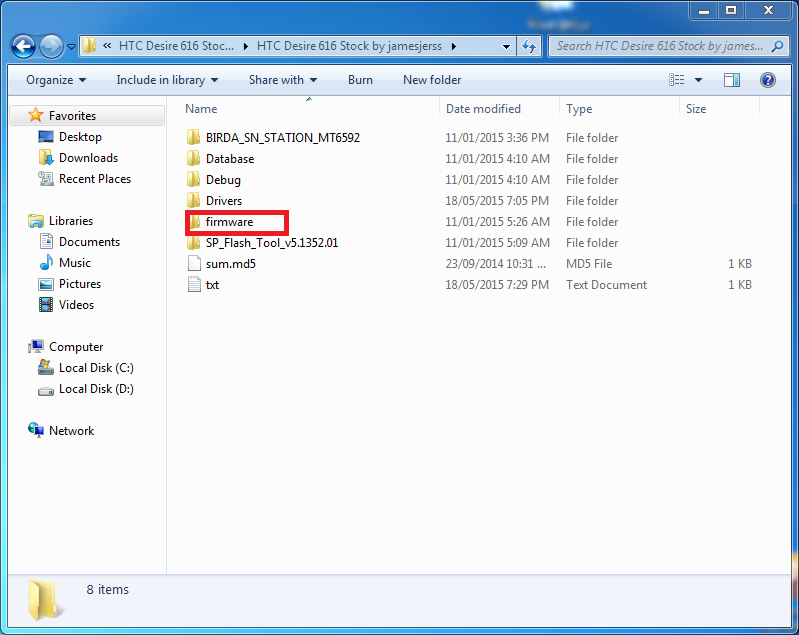Screen dimensions: 799x635
Task: Create a New folder
Action: [x=432, y=80]
